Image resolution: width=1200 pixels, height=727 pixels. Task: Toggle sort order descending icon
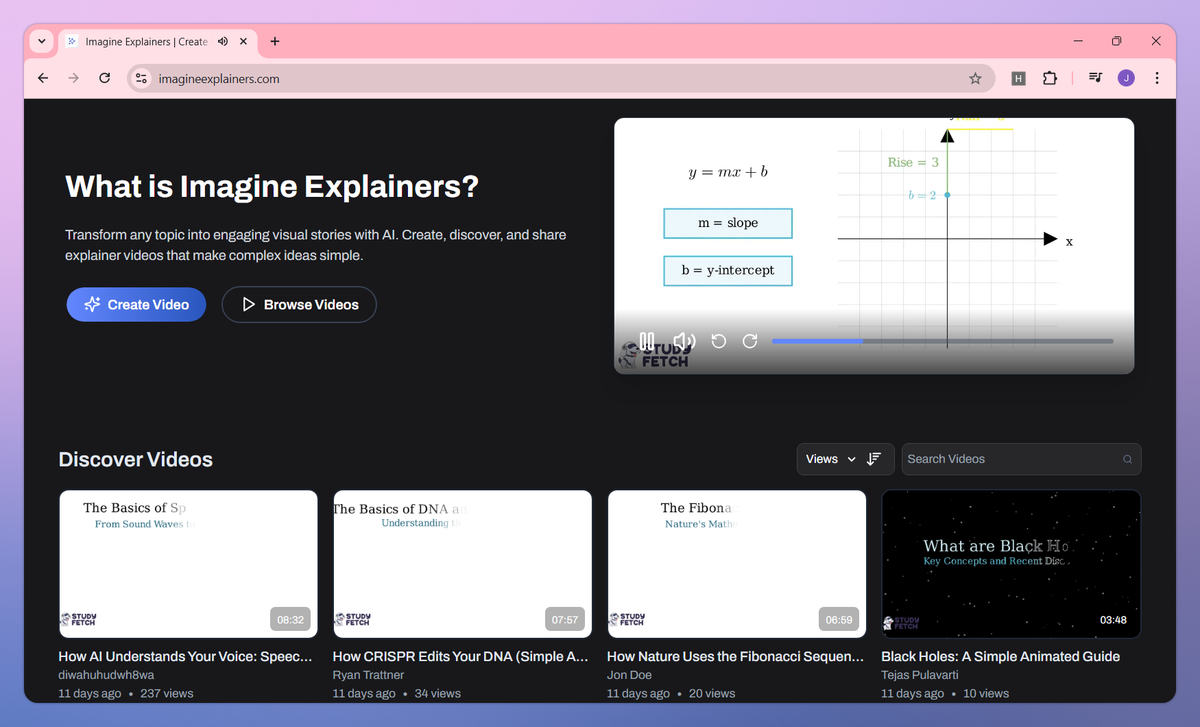point(874,459)
